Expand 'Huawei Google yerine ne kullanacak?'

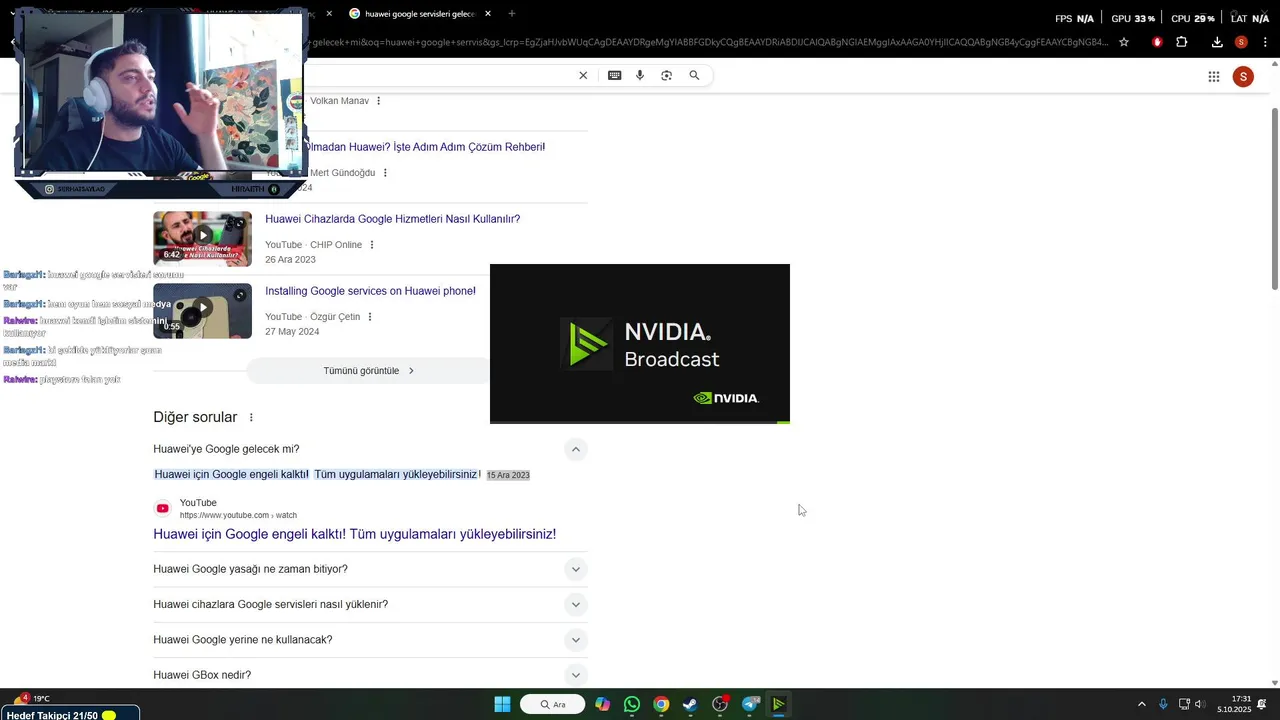575,640
